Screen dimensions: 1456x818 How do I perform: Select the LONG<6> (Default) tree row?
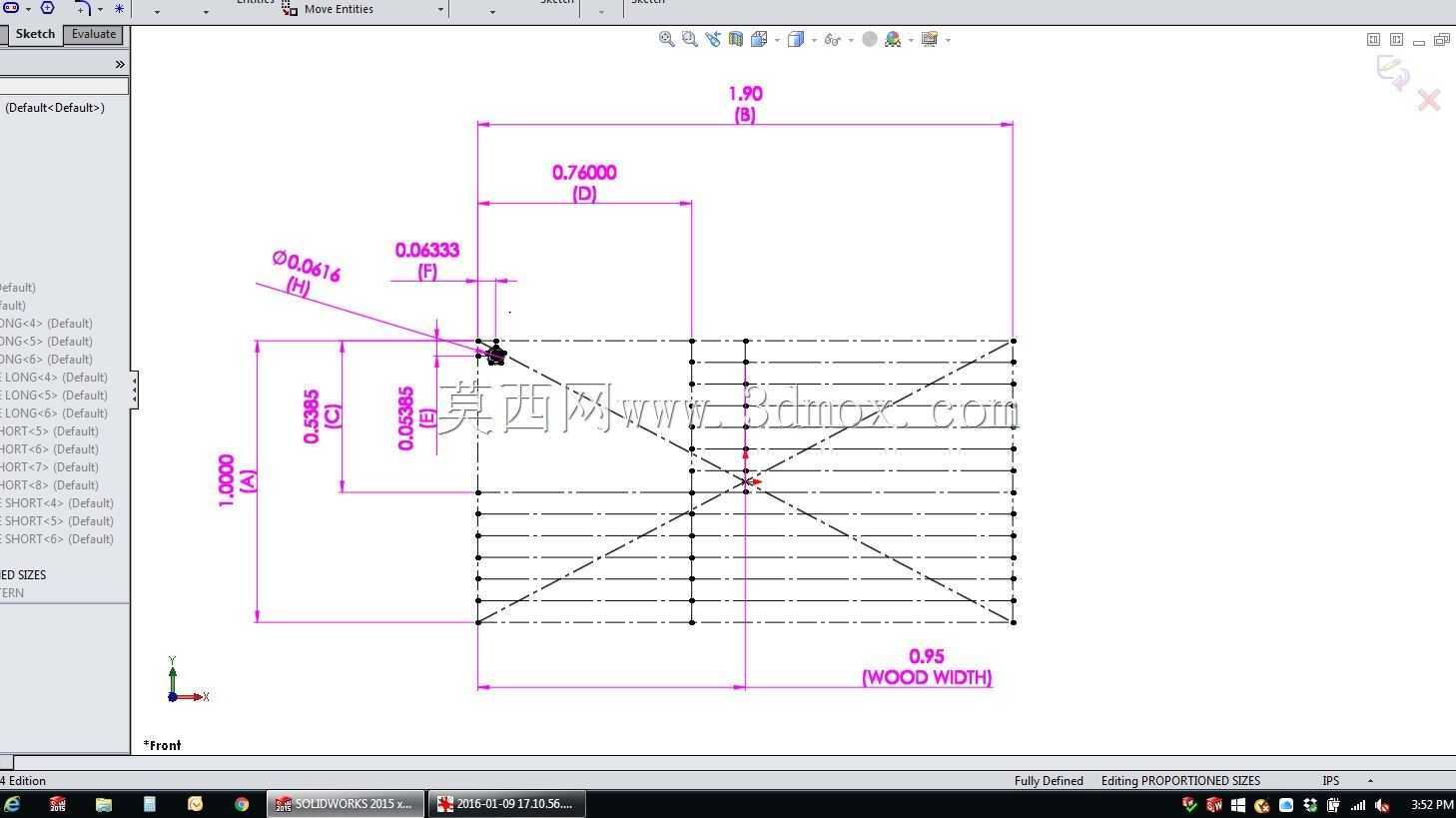pyautogui.click(x=46, y=360)
